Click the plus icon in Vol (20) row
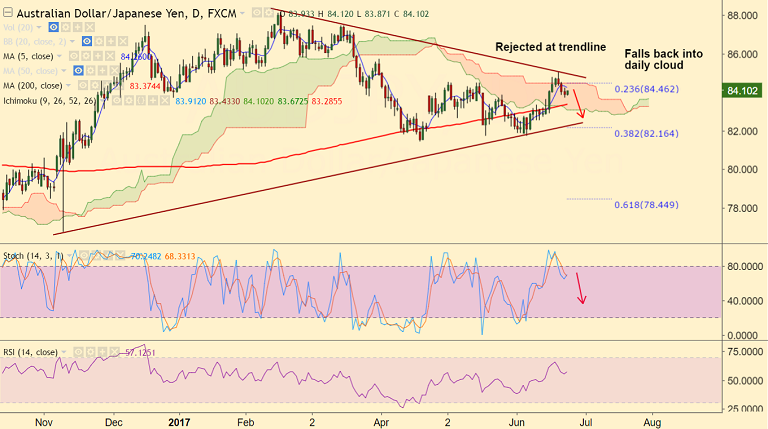768x429 pixels. (x=78, y=27)
